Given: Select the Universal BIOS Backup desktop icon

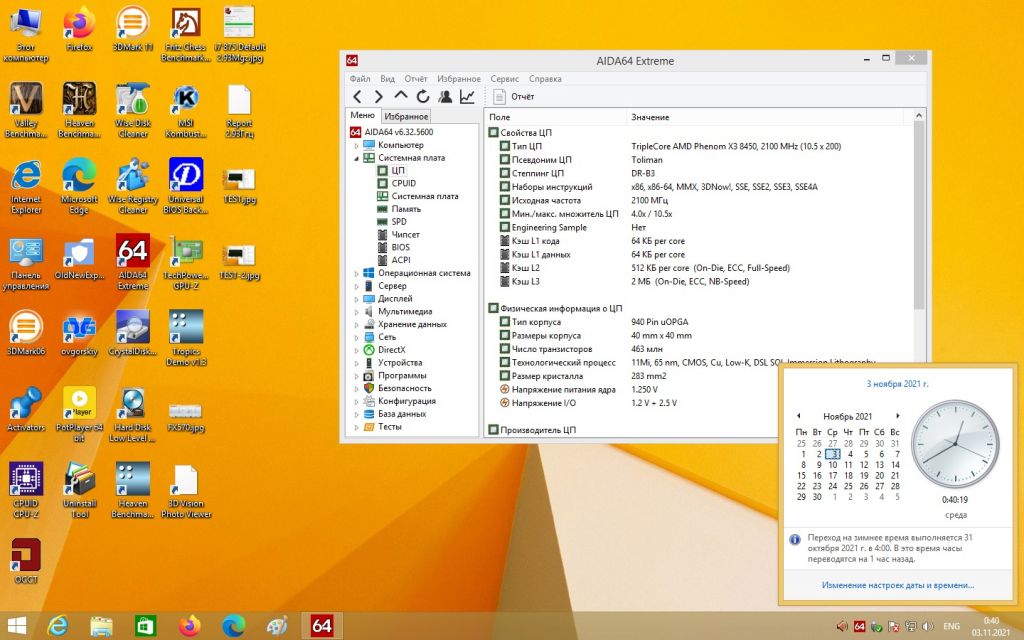Looking at the screenshot, I should pyautogui.click(x=186, y=186).
